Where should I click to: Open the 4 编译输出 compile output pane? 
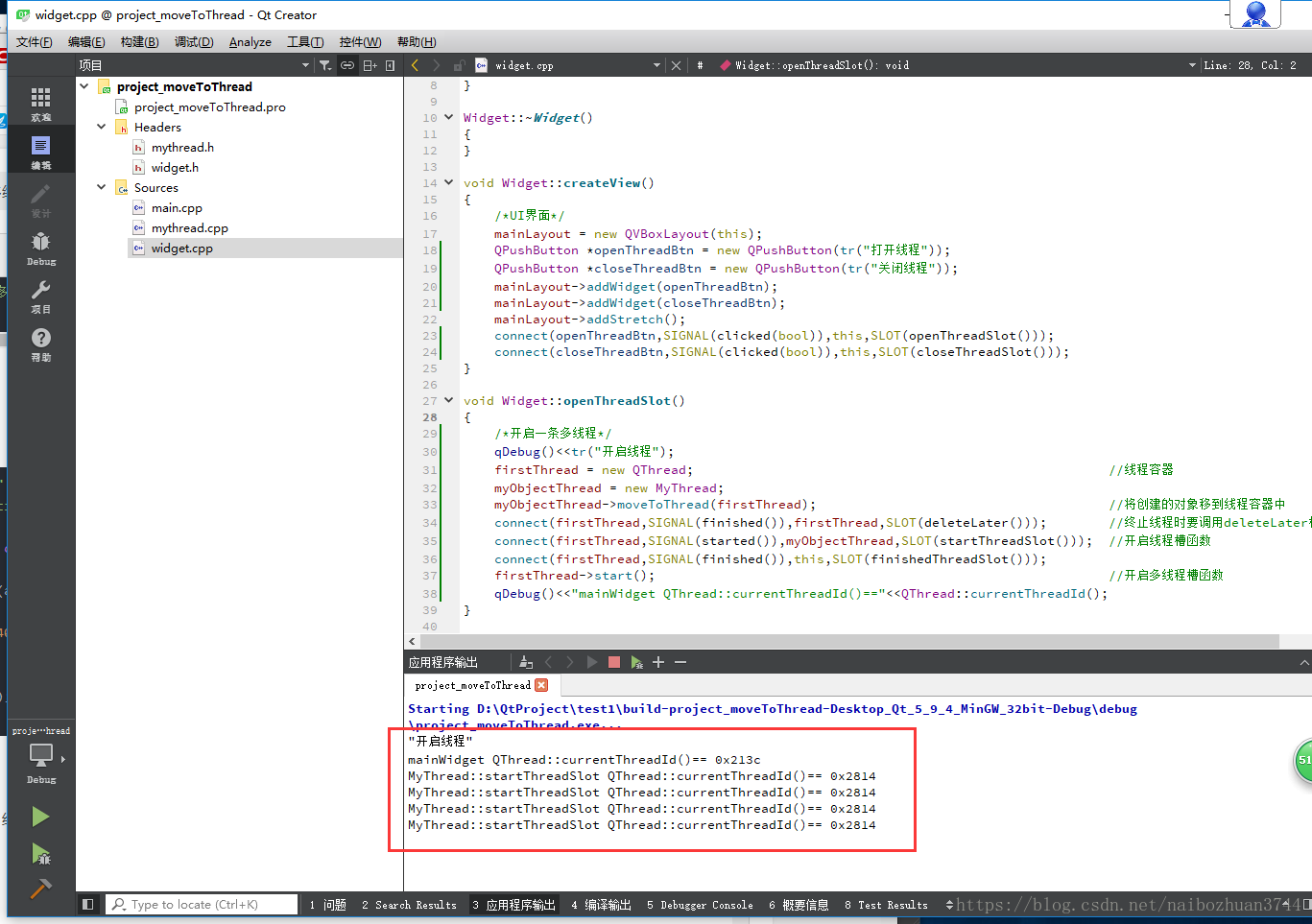pos(601,904)
